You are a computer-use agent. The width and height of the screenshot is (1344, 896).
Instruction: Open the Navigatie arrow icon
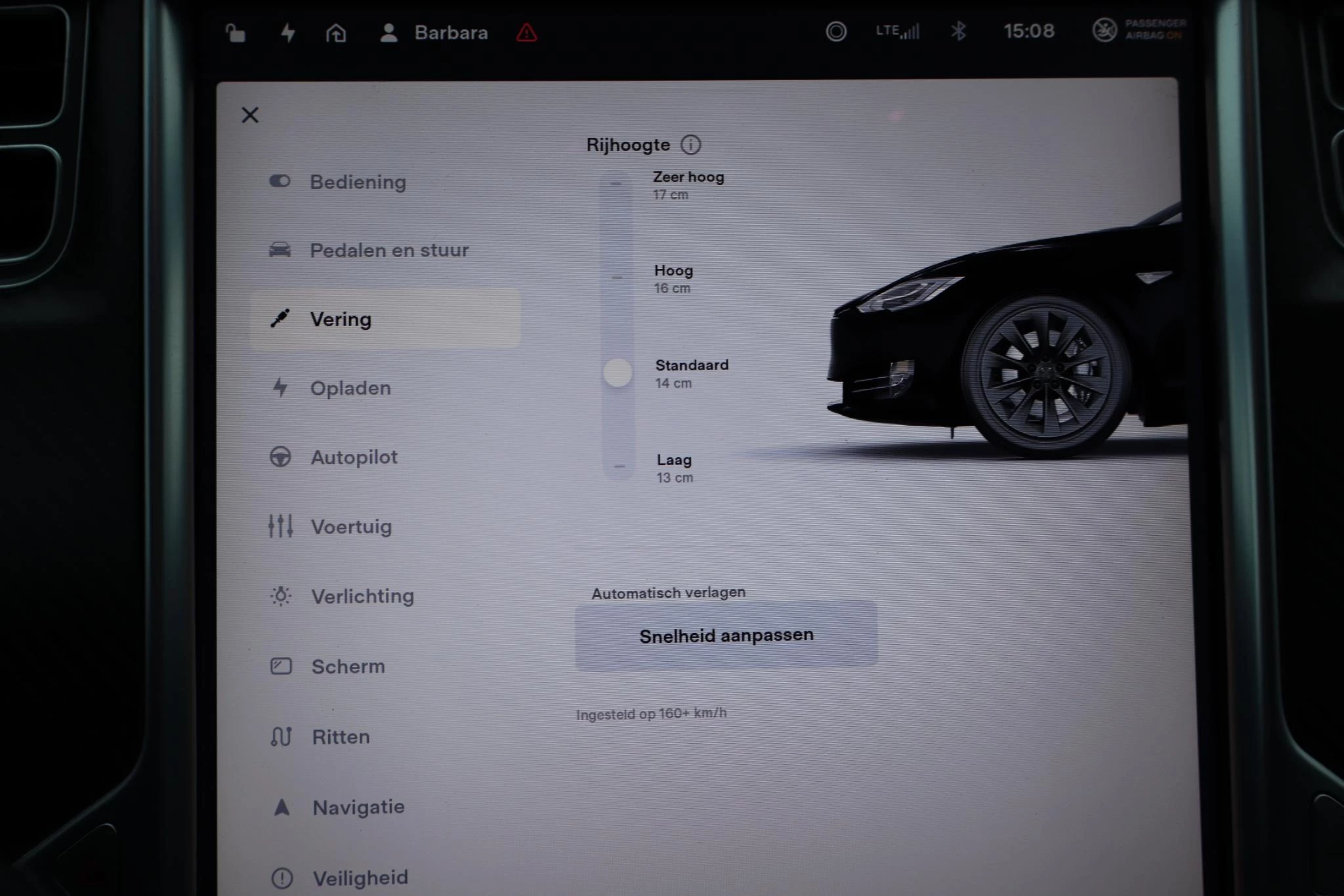(x=282, y=807)
